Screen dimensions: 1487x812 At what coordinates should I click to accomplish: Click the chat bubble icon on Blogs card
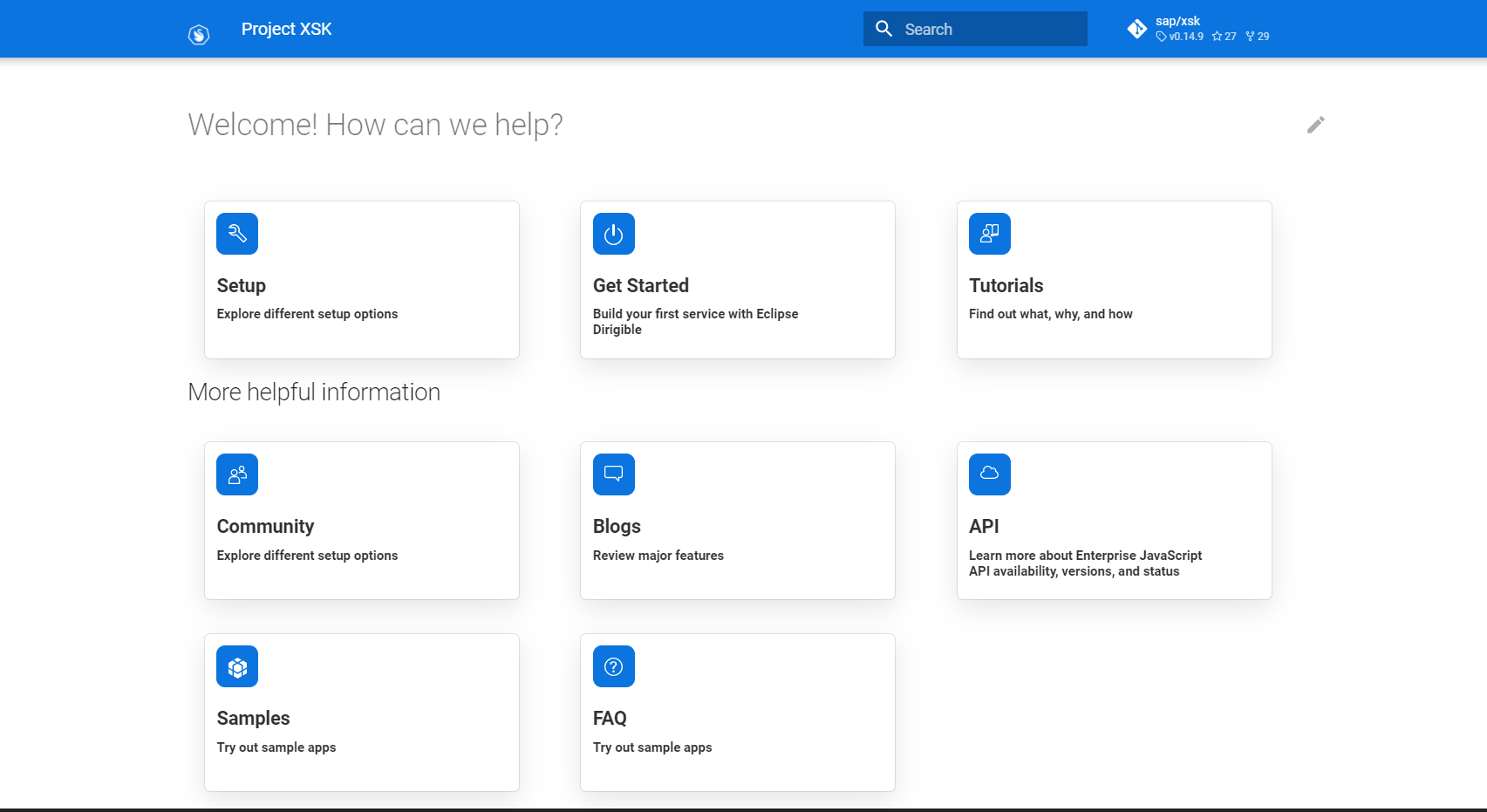[x=613, y=474]
